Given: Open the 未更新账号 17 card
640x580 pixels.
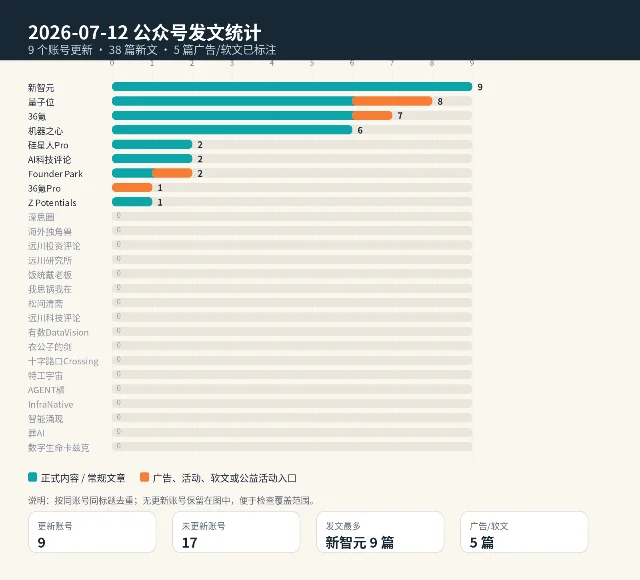Looking at the screenshot, I should 236,532.
